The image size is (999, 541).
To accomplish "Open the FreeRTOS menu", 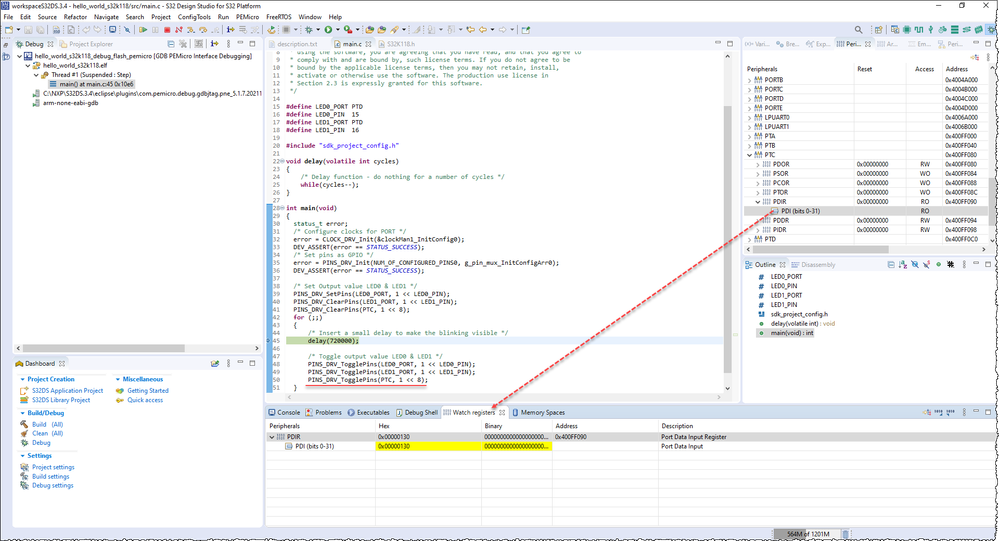I will pyautogui.click(x=278, y=17).
